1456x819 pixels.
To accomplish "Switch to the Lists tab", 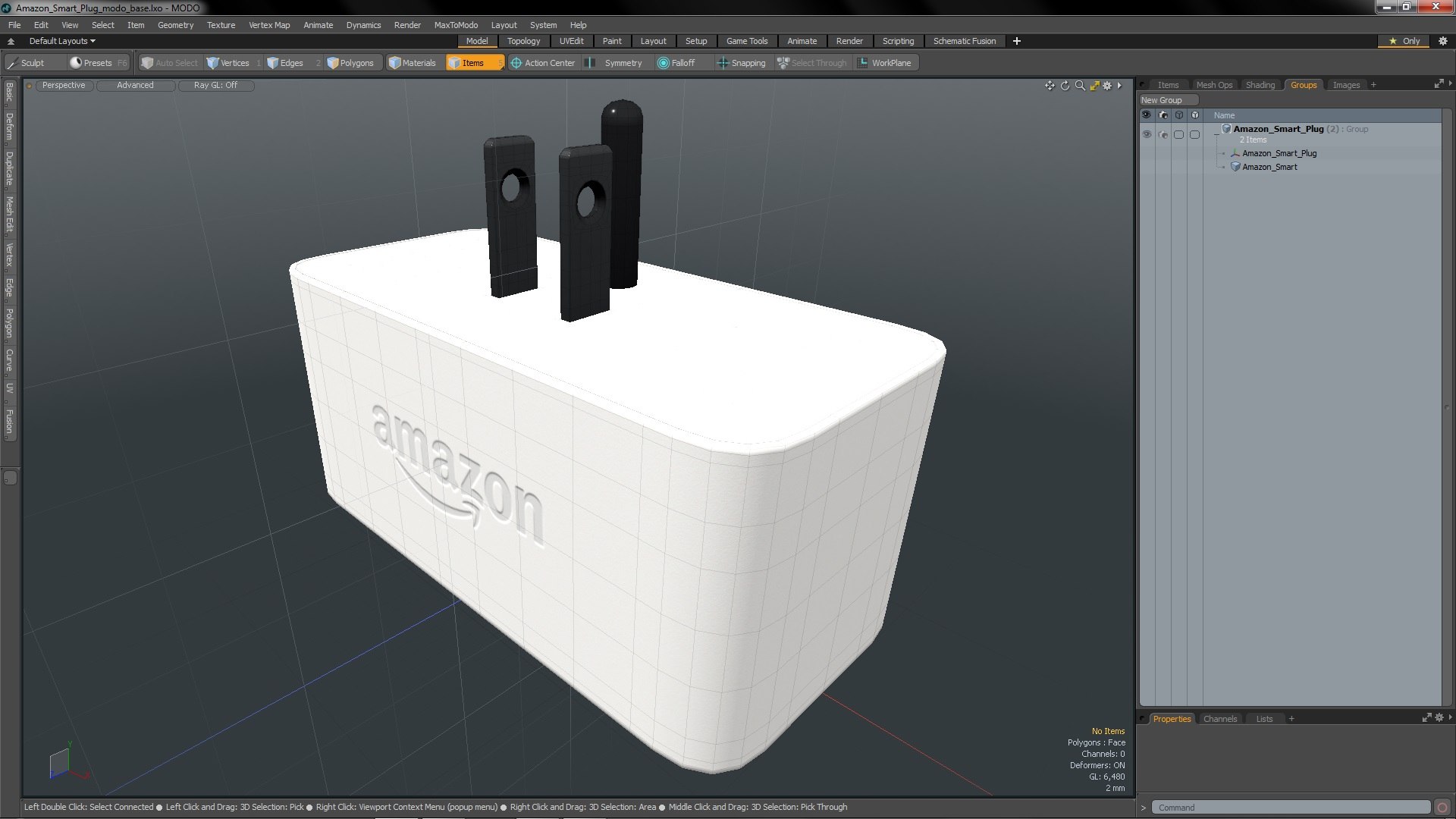I will click(1264, 719).
